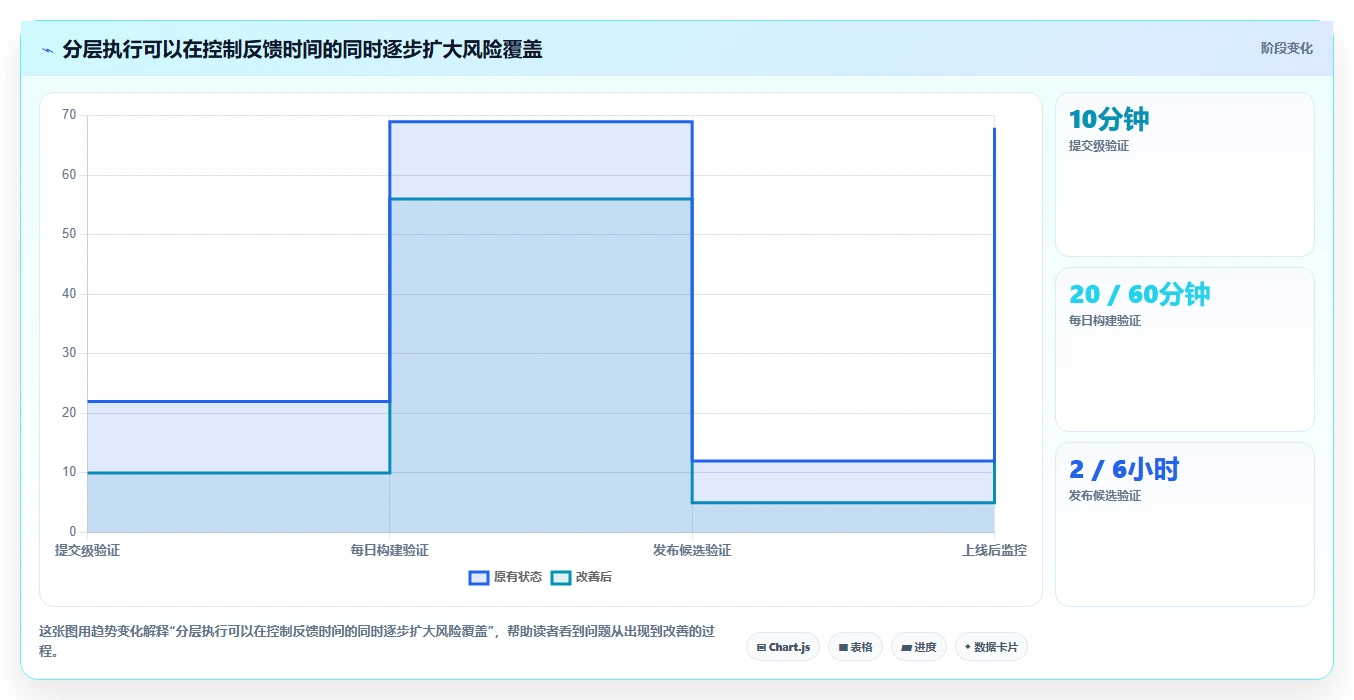The height and width of the screenshot is (700, 1354).
Task: Click the 改善后 teal legend swatch
Action: pos(561,577)
